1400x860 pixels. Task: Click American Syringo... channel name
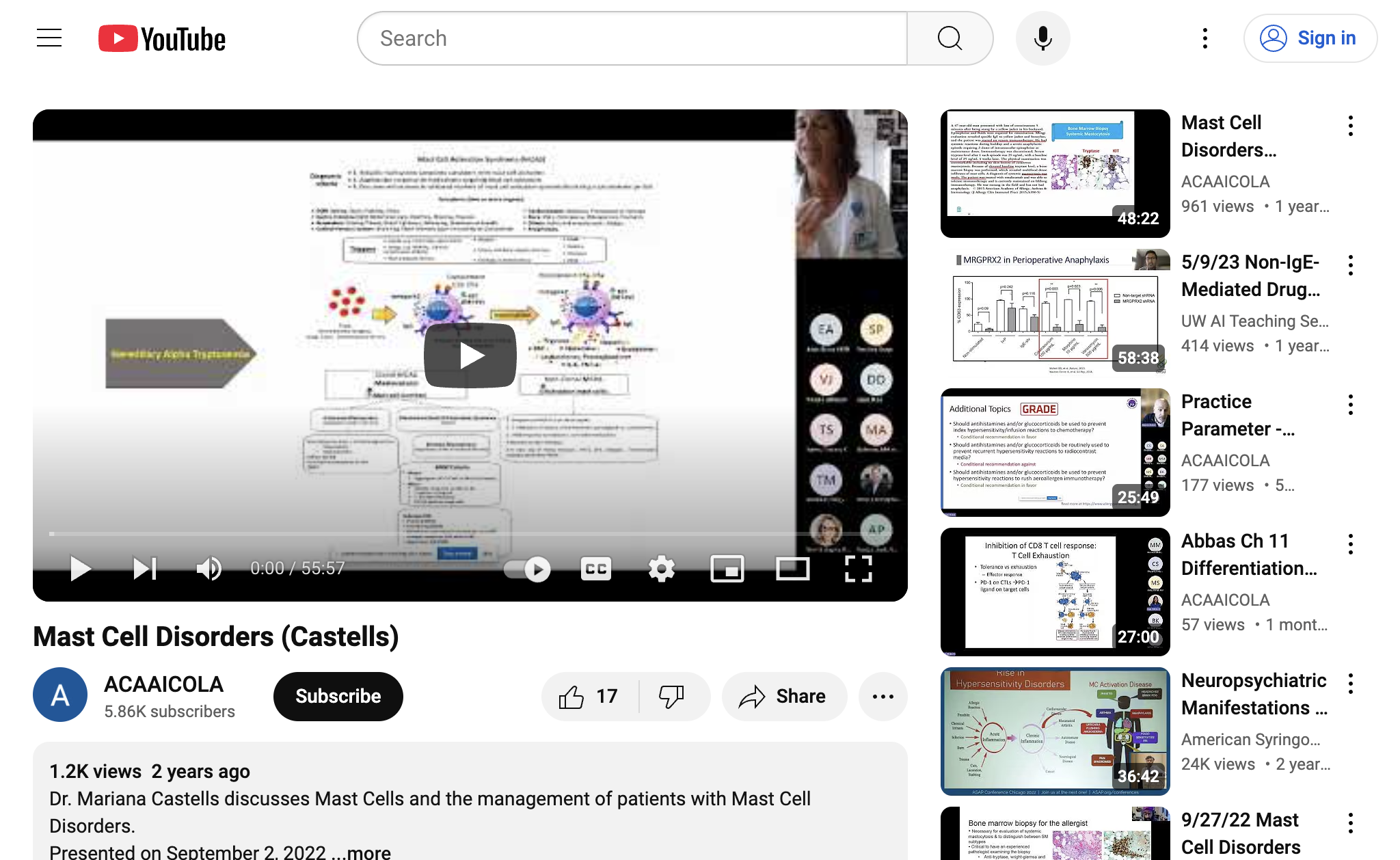[x=1250, y=740]
